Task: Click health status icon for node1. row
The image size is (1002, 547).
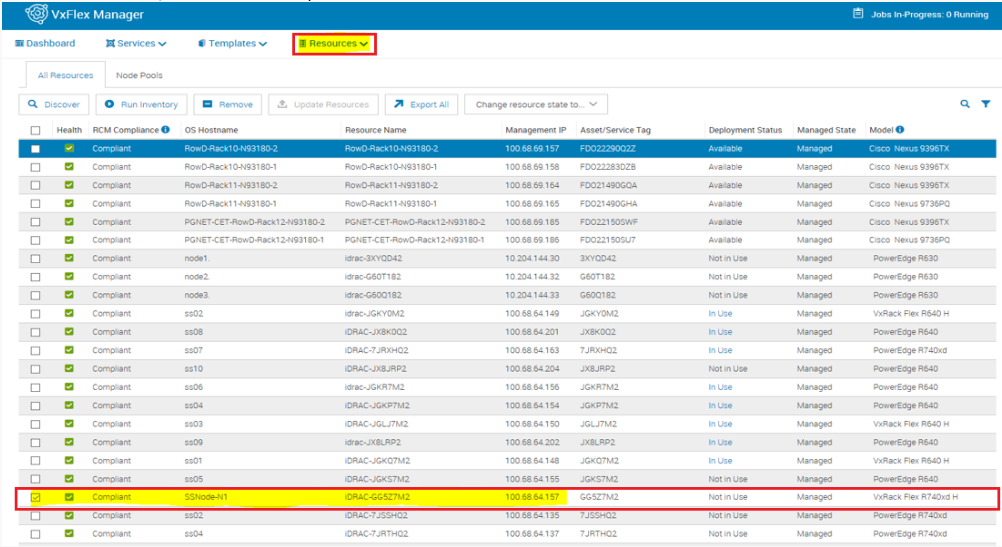Action: 69,258
